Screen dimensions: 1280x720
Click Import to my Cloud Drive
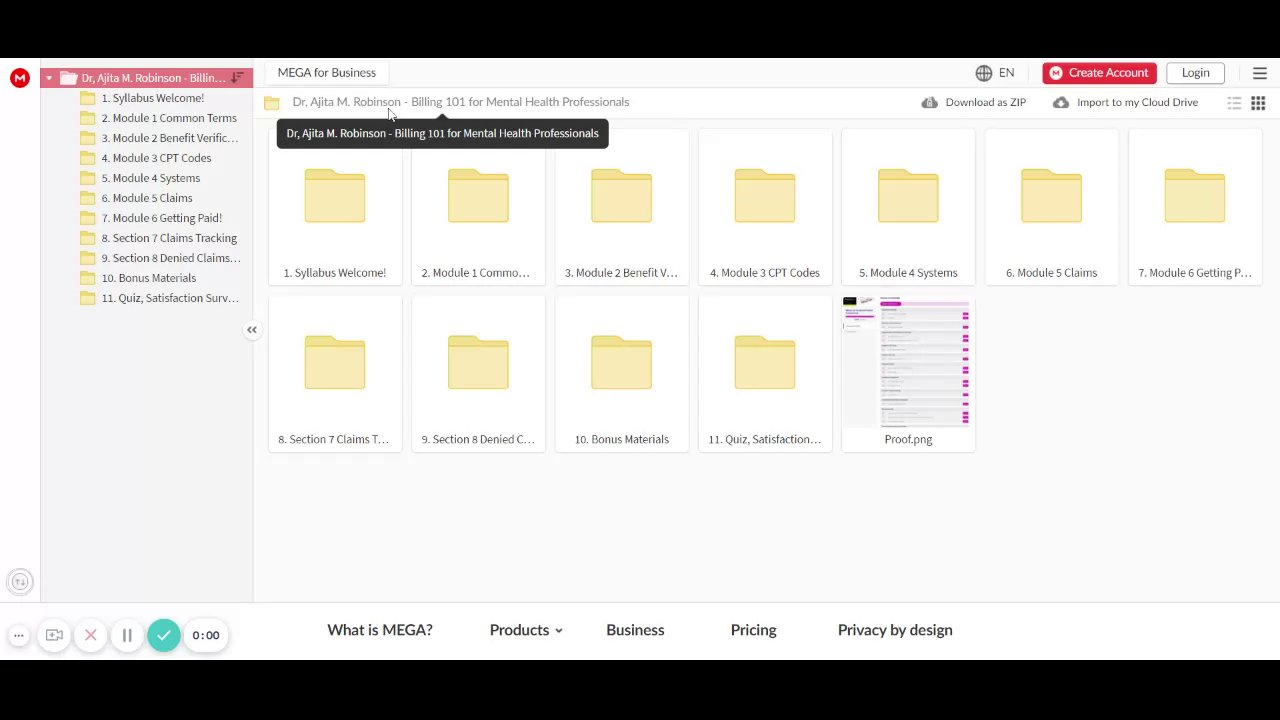tap(1125, 102)
